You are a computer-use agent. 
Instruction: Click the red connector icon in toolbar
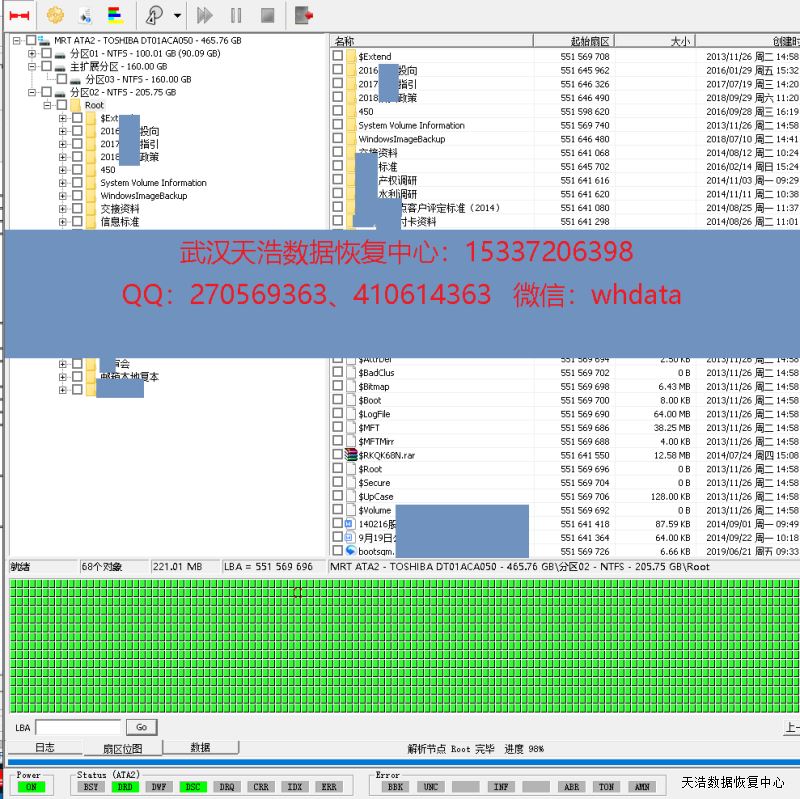[19, 15]
